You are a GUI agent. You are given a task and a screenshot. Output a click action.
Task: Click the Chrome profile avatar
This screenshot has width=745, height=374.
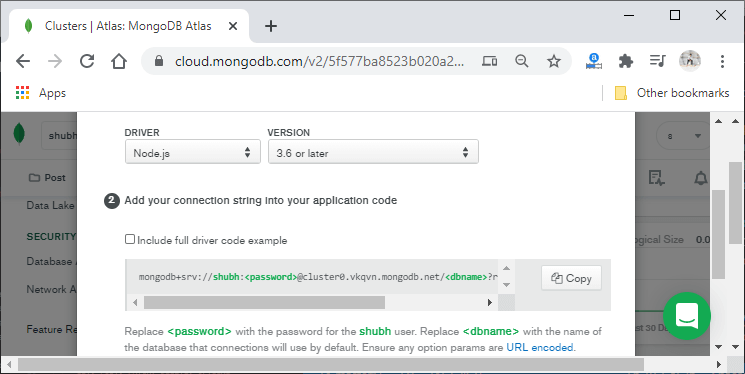tap(689, 61)
